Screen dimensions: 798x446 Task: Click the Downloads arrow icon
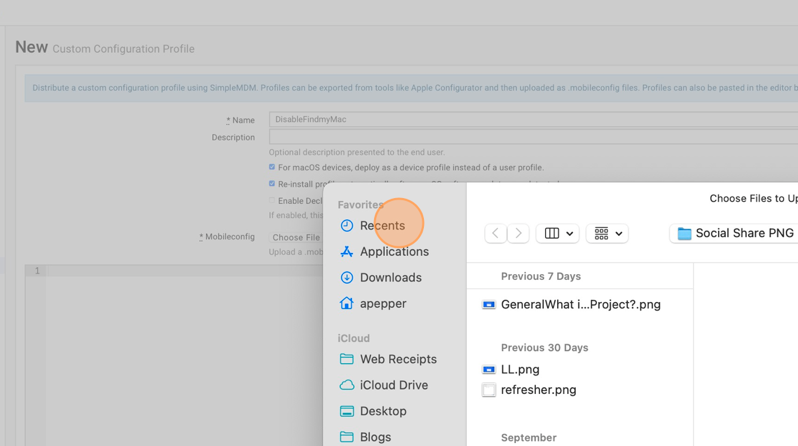tap(347, 277)
